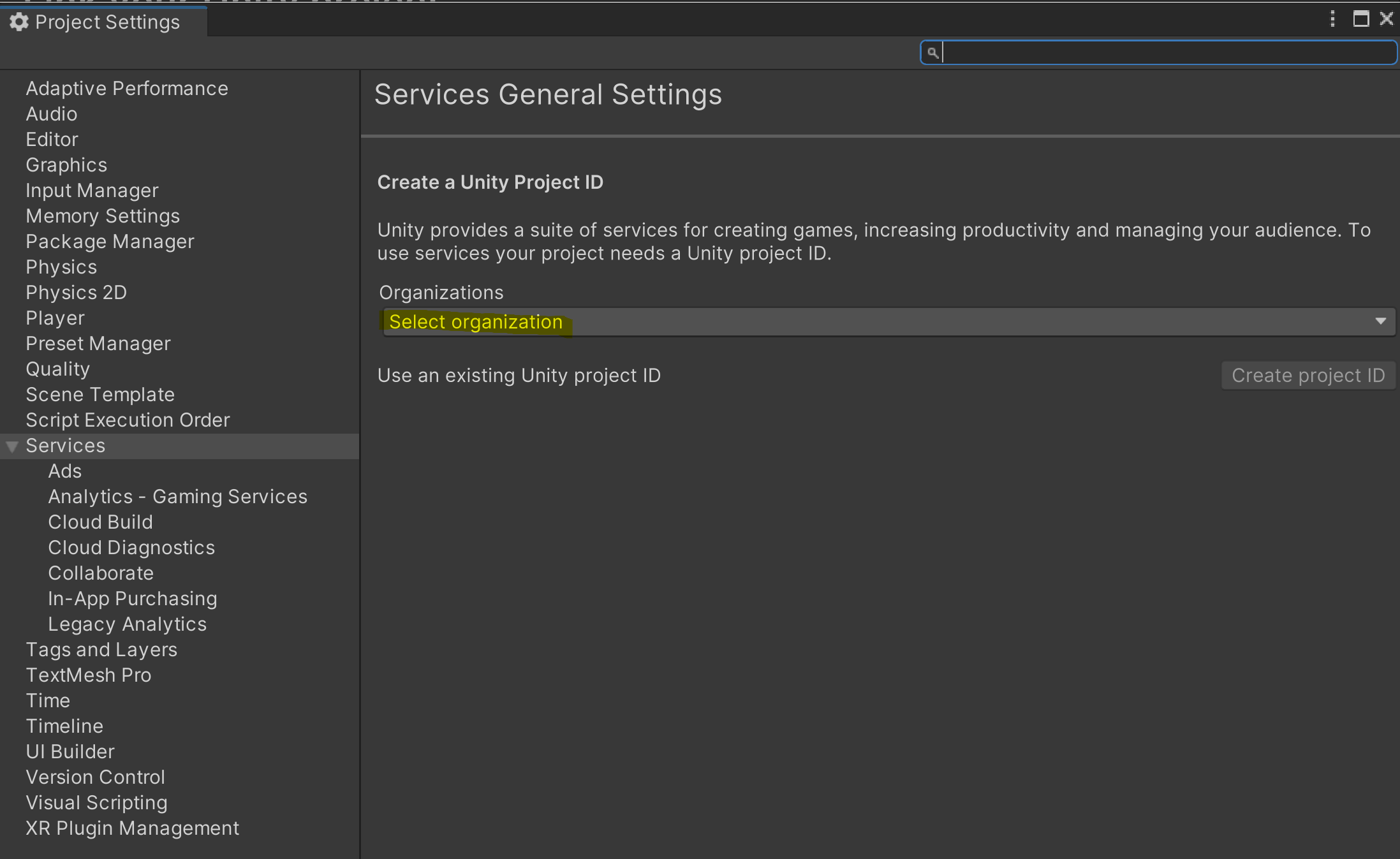This screenshot has height=859, width=1400.
Task: Click the Project Settings gear icon
Action: (x=19, y=22)
